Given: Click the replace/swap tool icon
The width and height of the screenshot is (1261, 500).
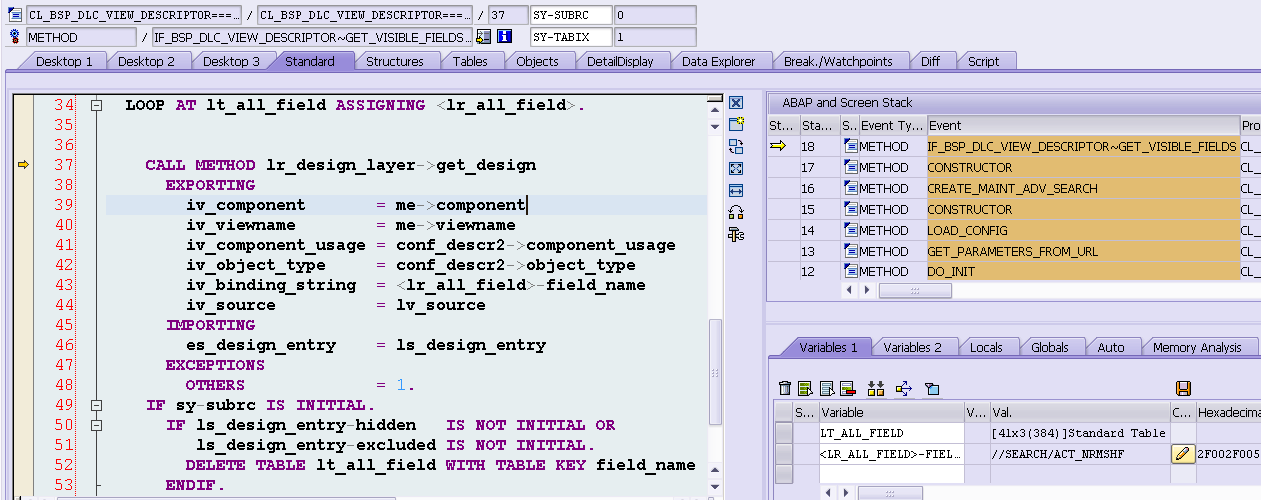Looking at the screenshot, I should point(736,146).
